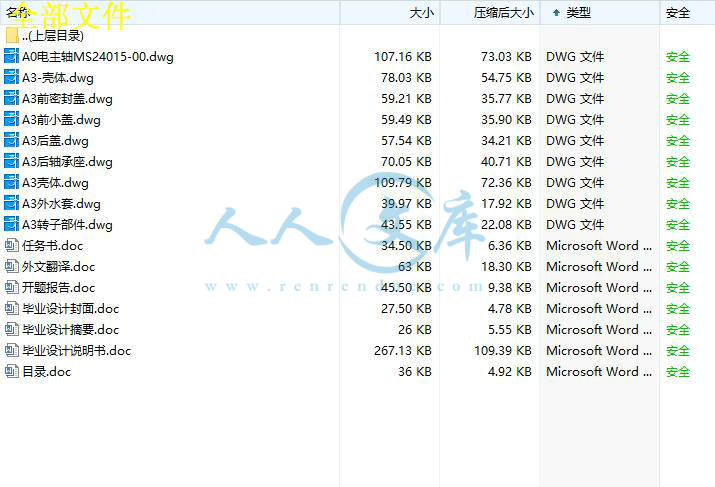Click the icon beside A3后轴承座.dwg

point(11,161)
